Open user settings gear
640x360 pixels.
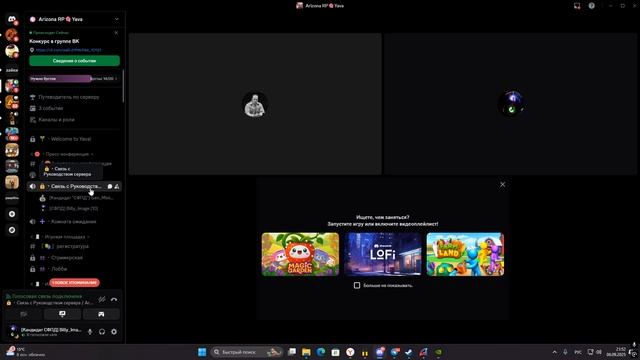(x=114, y=332)
